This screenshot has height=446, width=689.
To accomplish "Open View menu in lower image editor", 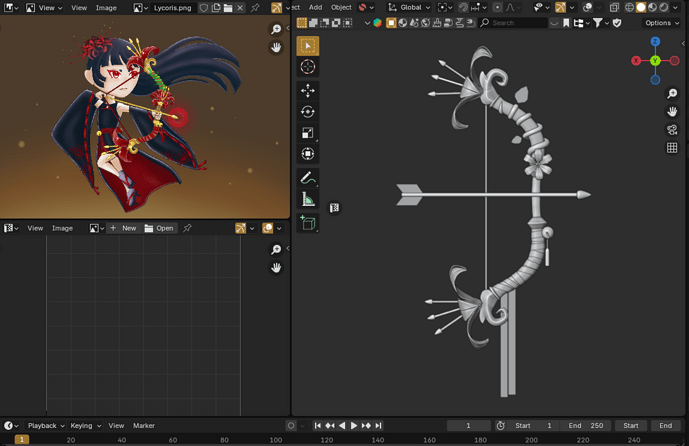I will [x=35, y=228].
